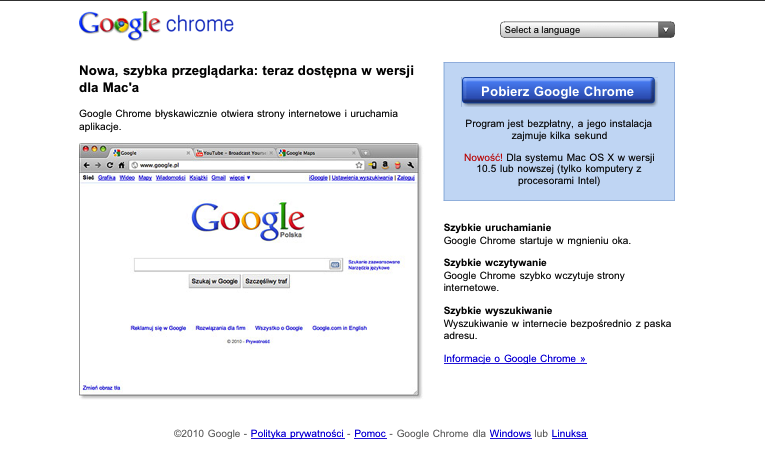This screenshot has height=455, width=765.
Task: Click the Grafika link in preview nav bar
Action: [x=106, y=178]
